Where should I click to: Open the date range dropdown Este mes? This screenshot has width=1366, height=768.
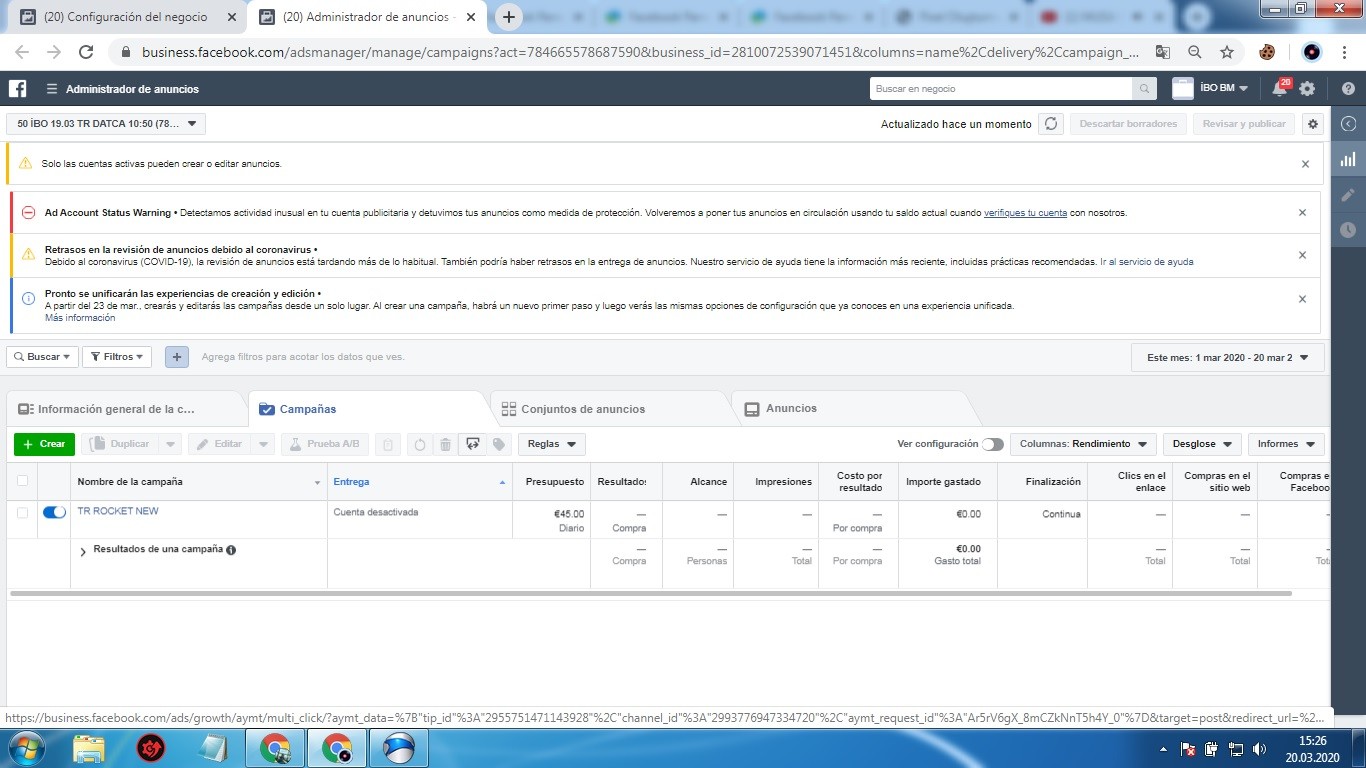tap(1228, 357)
